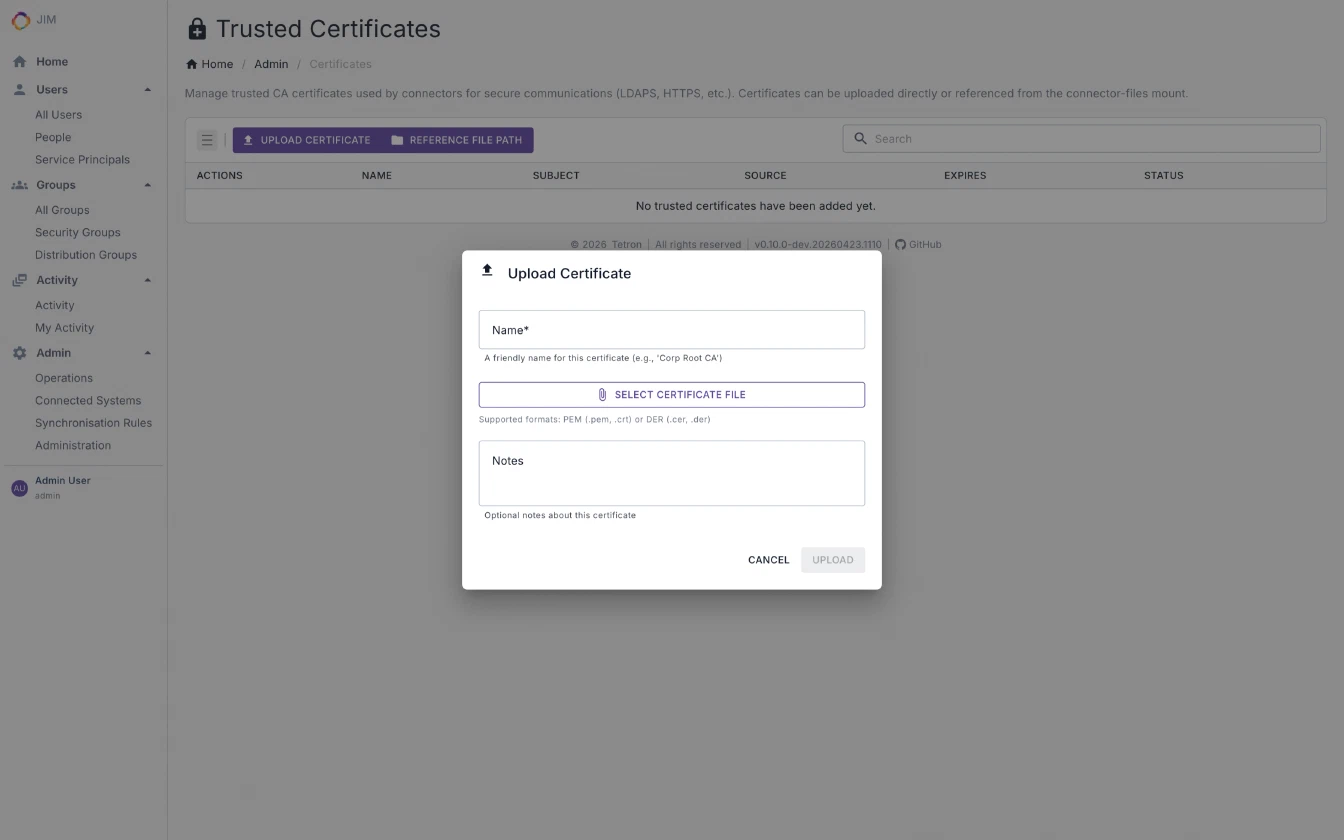The image size is (1344, 840).
Task: Click the search magnifier icon
Action: tap(861, 138)
